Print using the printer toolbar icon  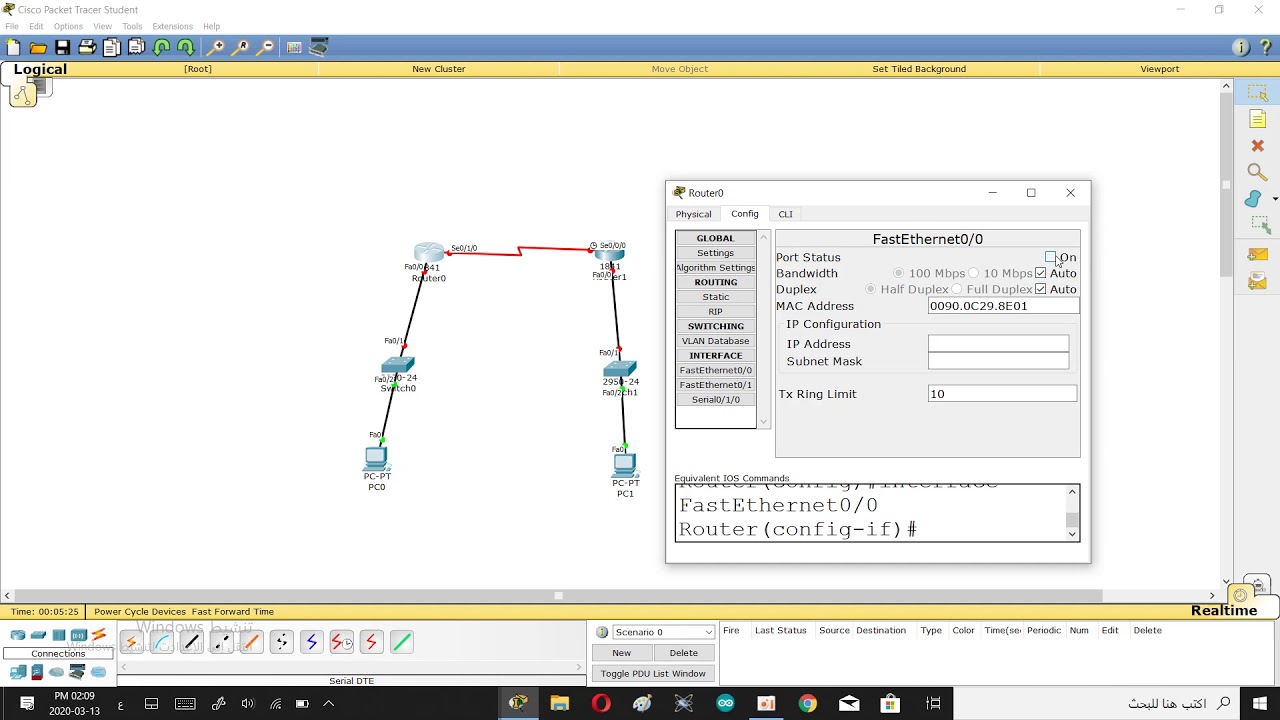click(x=87, y=47)
